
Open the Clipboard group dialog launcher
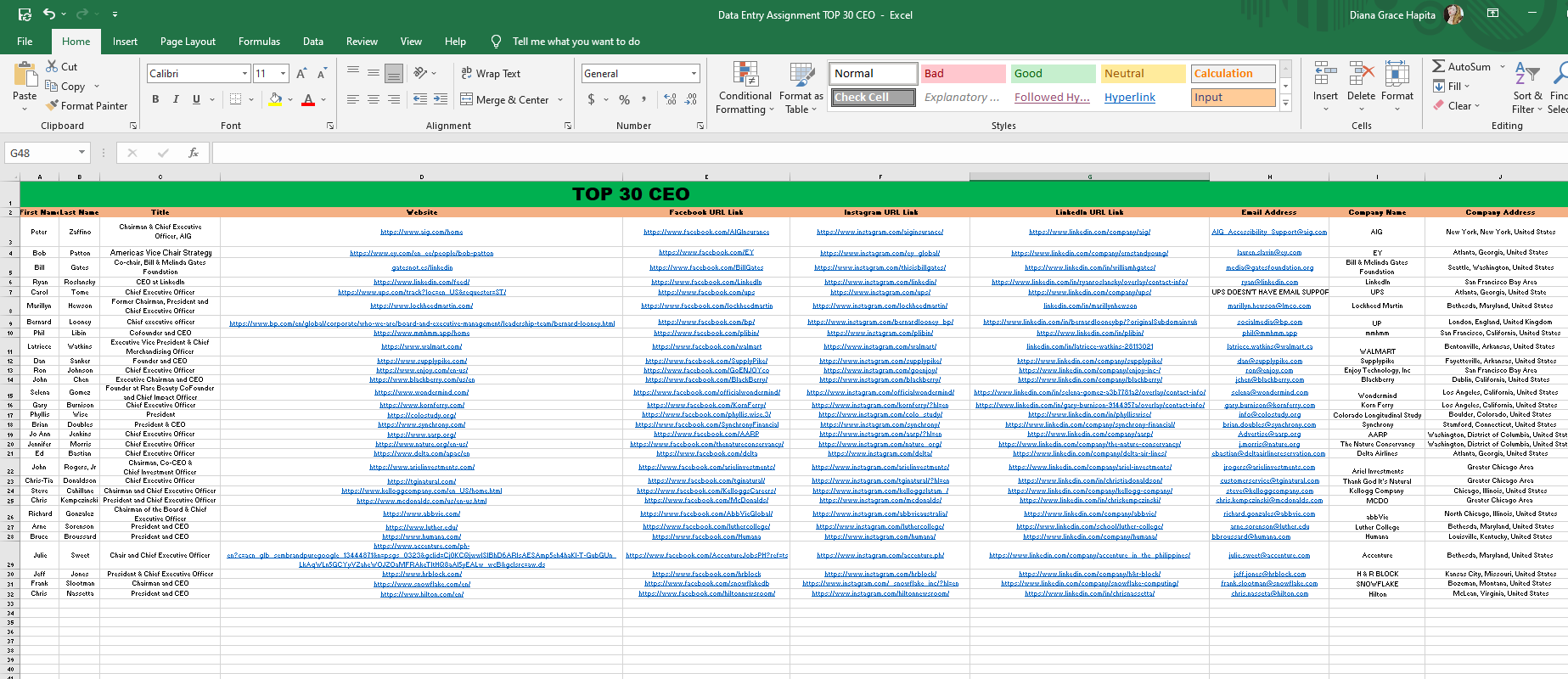pyautogui.click(x=133, y=126)
